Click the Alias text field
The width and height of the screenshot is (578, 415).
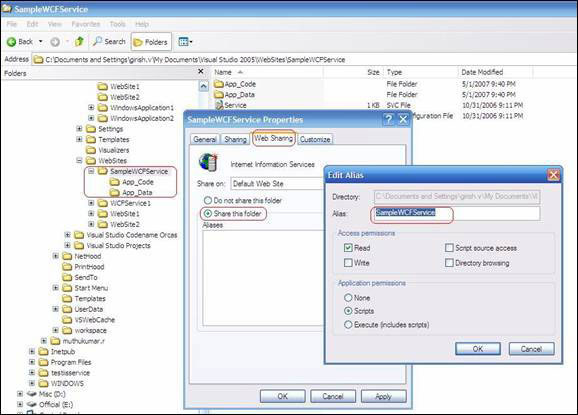click(456, 213)
